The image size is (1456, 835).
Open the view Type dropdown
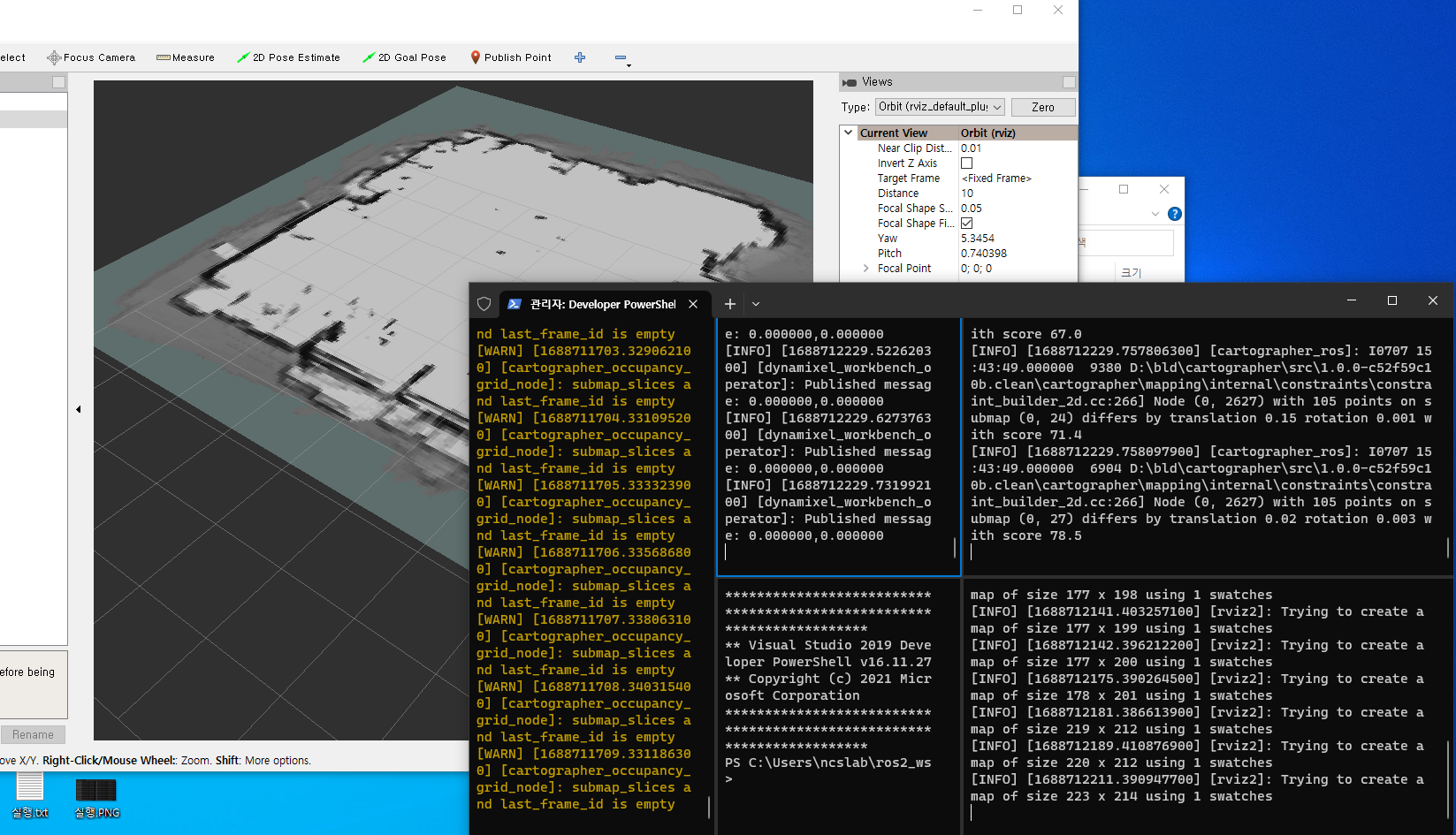(x=940, y=107)
